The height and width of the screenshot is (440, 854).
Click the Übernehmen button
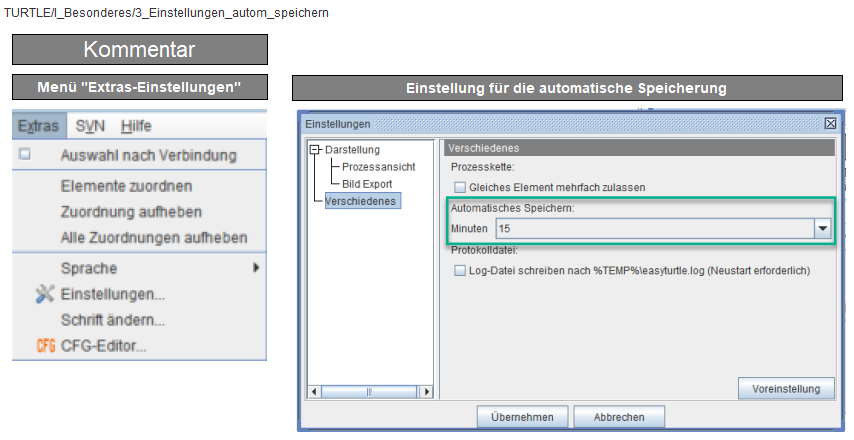pyautogui.click(x=522, y=417)
